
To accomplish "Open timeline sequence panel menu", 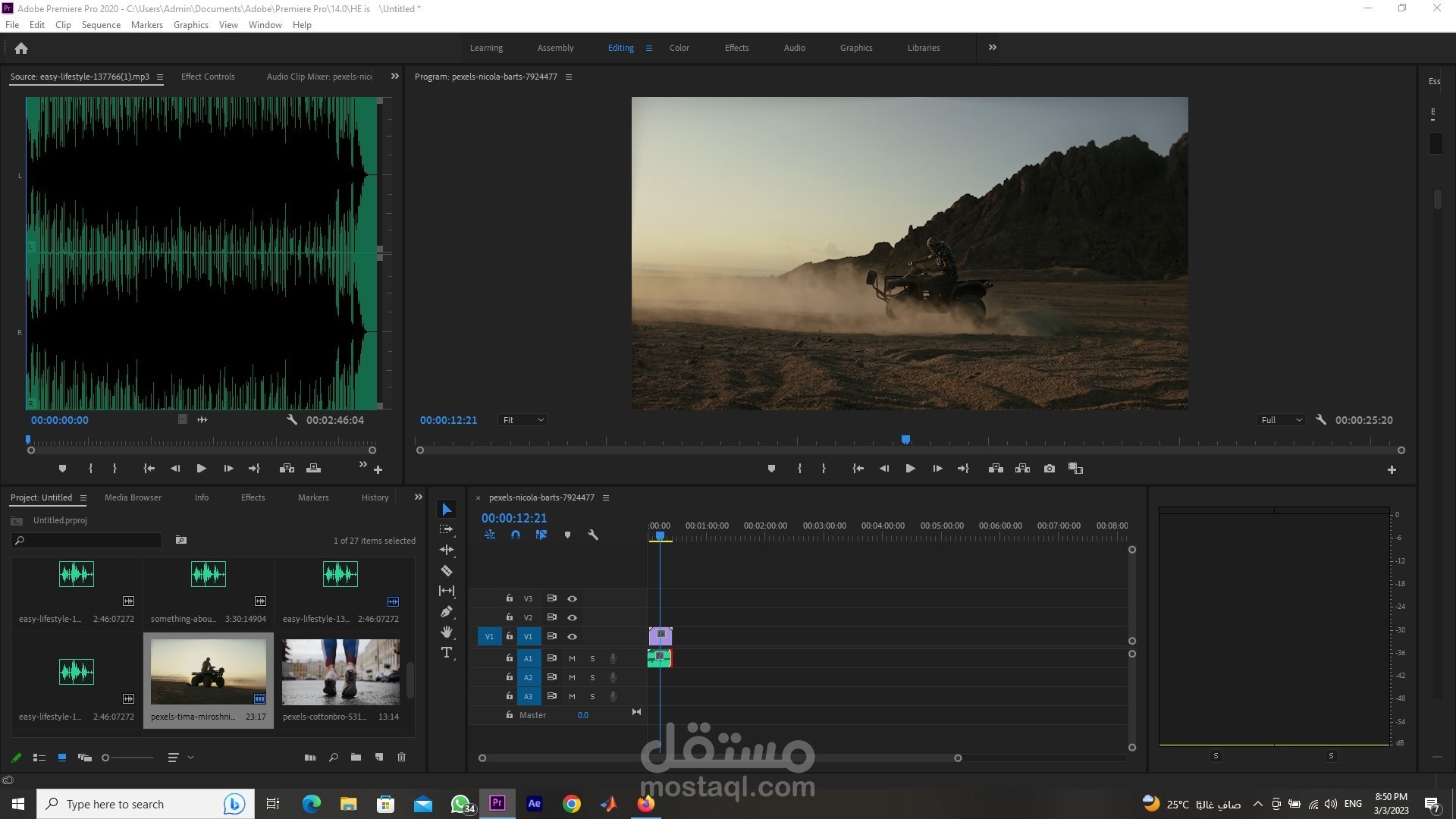I will tap(606, 497).
